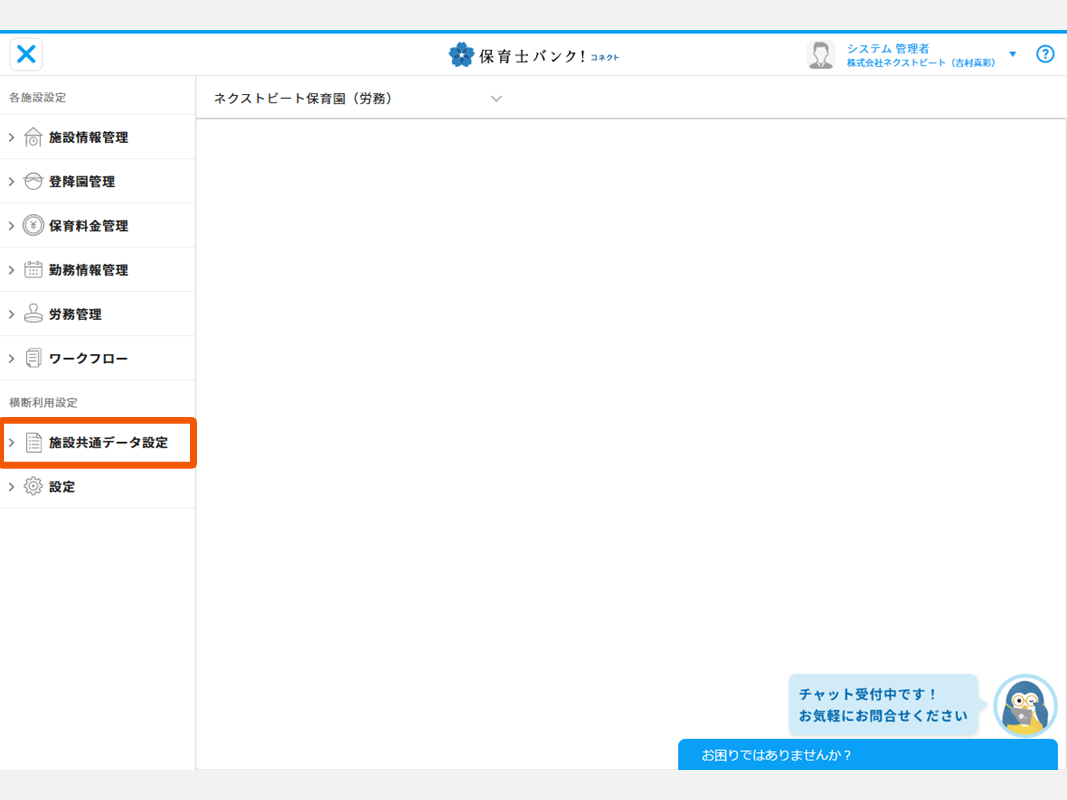The image size is (1067, 800).
Task: Click the facility building icon
Action: pos(33,137)
